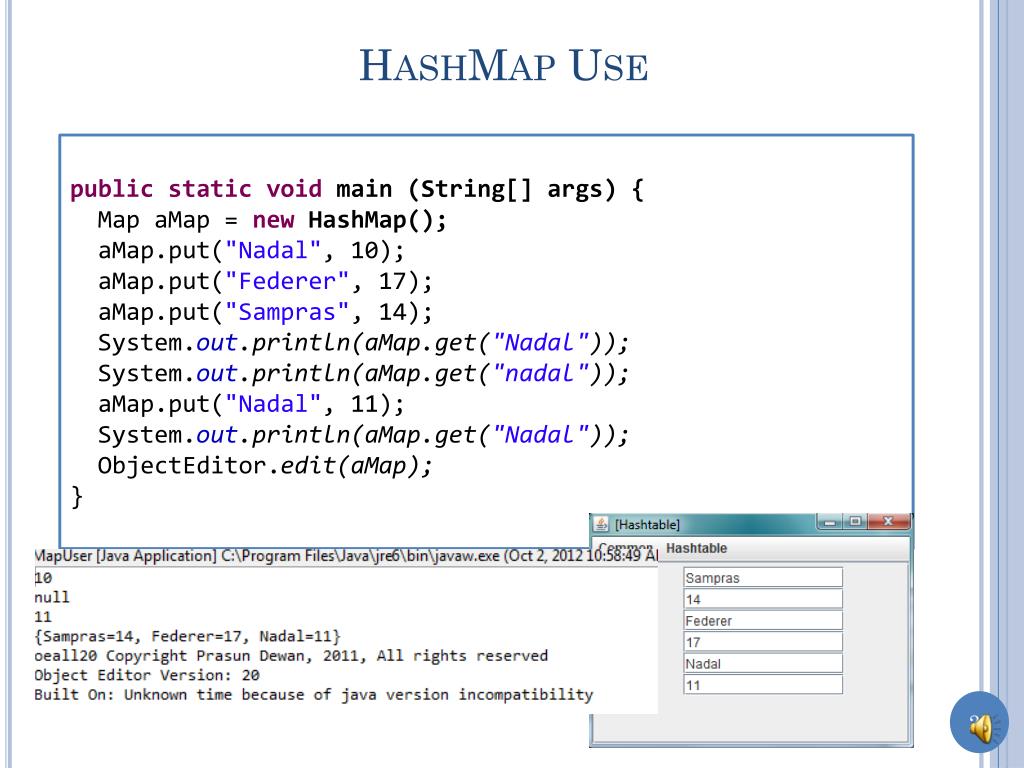
Task: Open the partially hidden Common menu
Action: point(625,547)
